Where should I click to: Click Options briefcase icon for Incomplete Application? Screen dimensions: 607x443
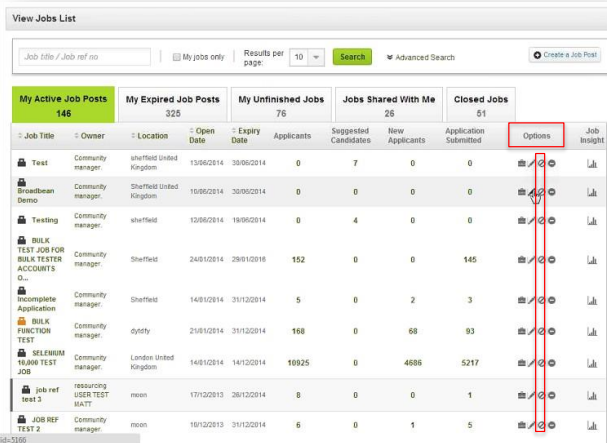click(x=522, y=300)
